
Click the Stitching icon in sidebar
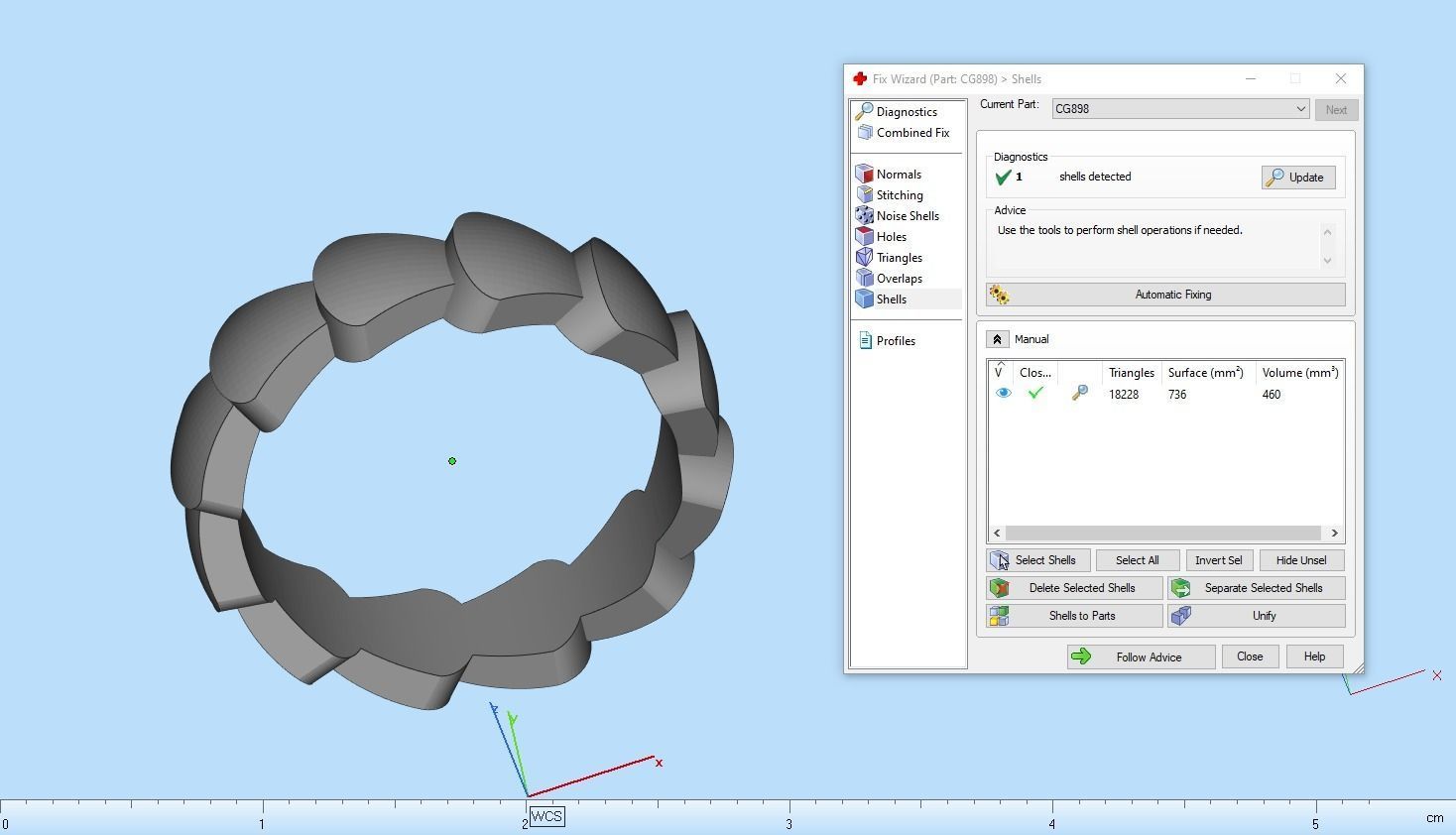(864, 195)
